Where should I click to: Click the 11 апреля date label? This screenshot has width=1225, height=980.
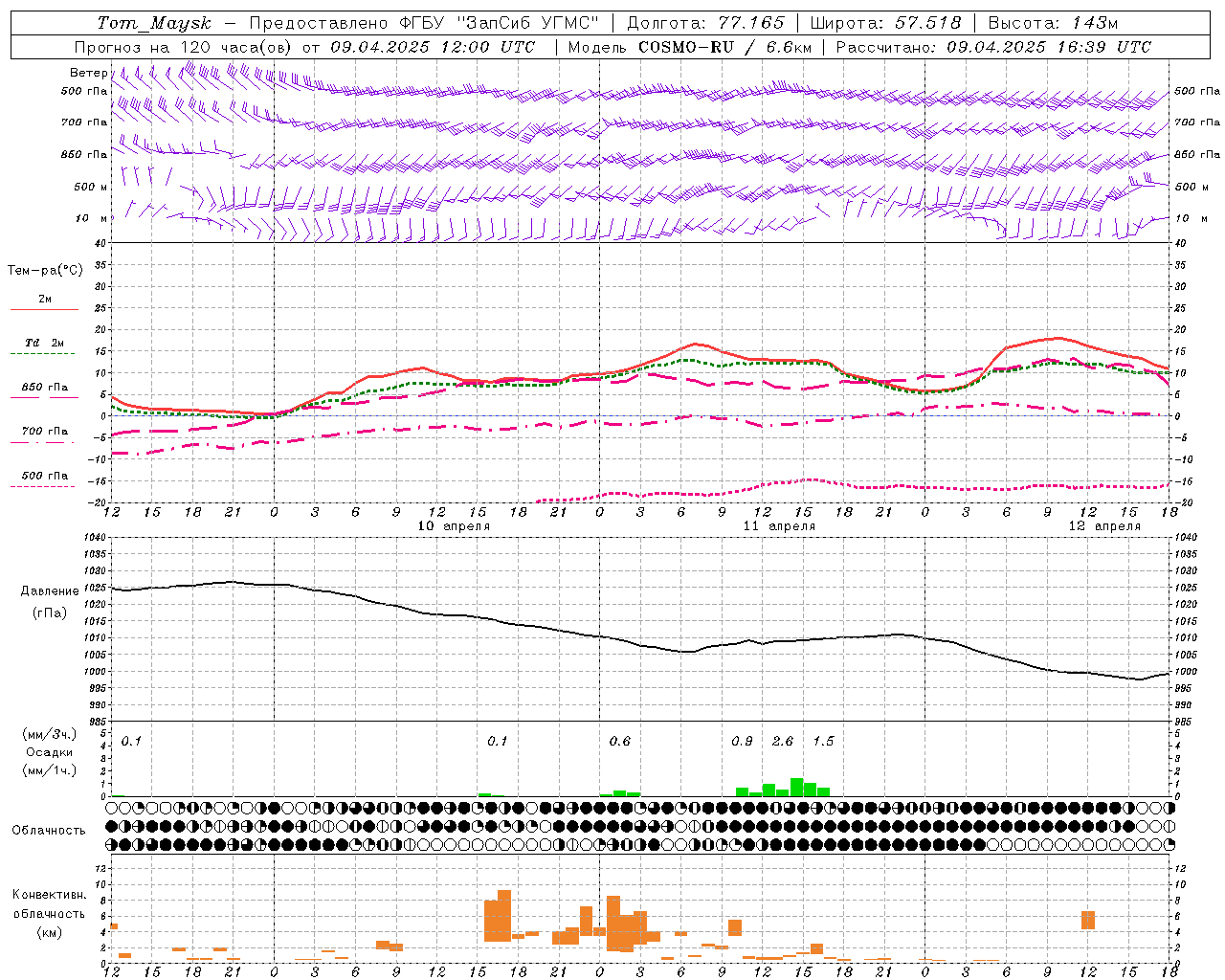(779, 526)
